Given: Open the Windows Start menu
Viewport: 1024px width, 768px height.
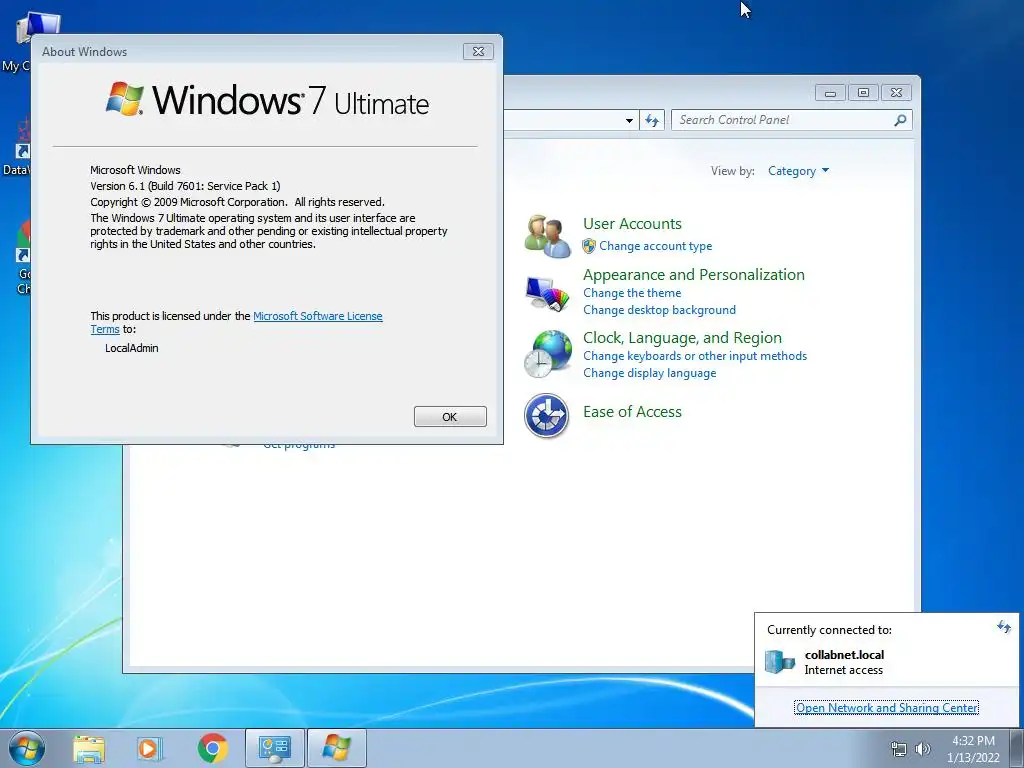Looking at the screenshot, I should [x=27, y=748].
